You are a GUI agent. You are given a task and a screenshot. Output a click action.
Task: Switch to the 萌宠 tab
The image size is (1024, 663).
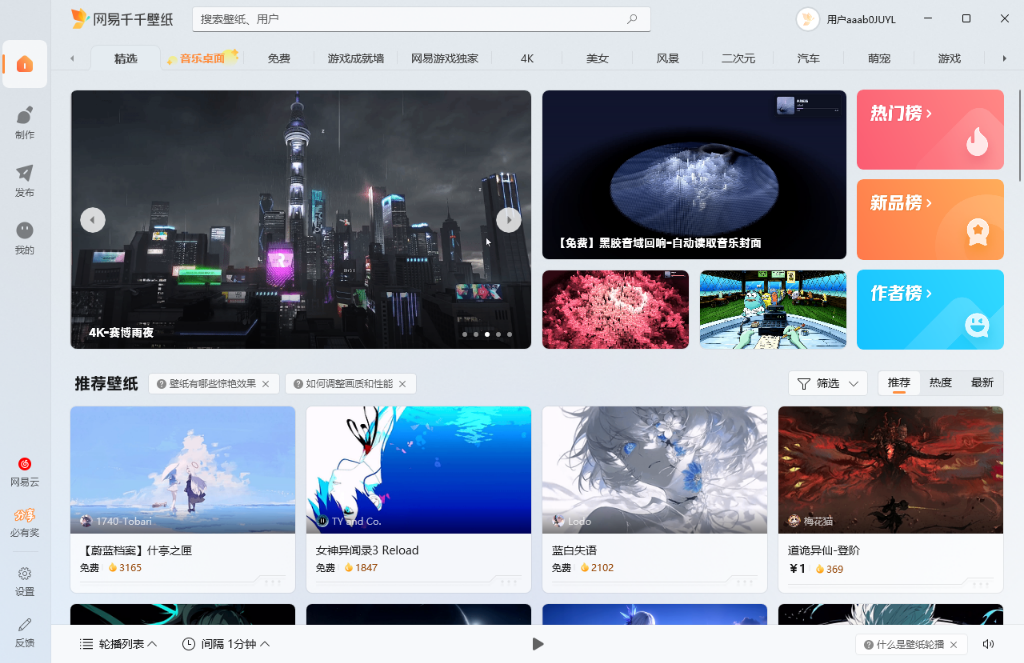click(879, 58)
